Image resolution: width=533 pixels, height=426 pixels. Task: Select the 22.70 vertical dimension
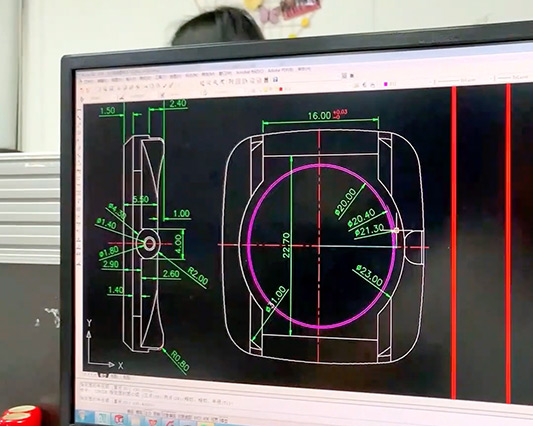(x=287, y=245)
